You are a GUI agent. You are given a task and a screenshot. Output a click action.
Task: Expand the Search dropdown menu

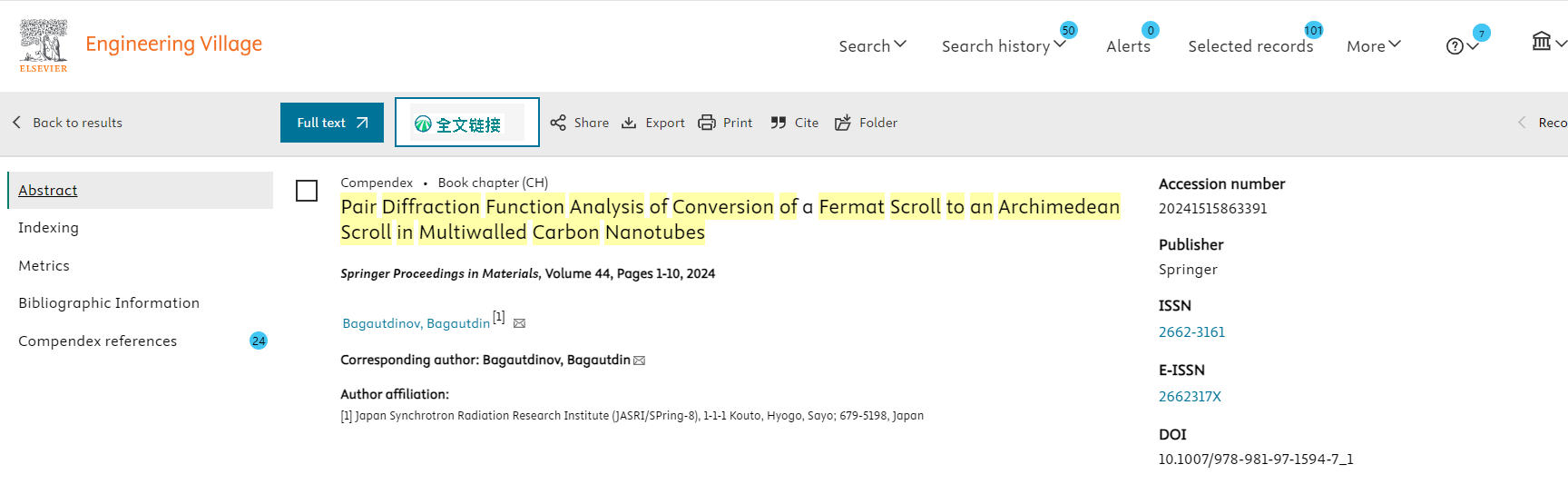point(872,45)
